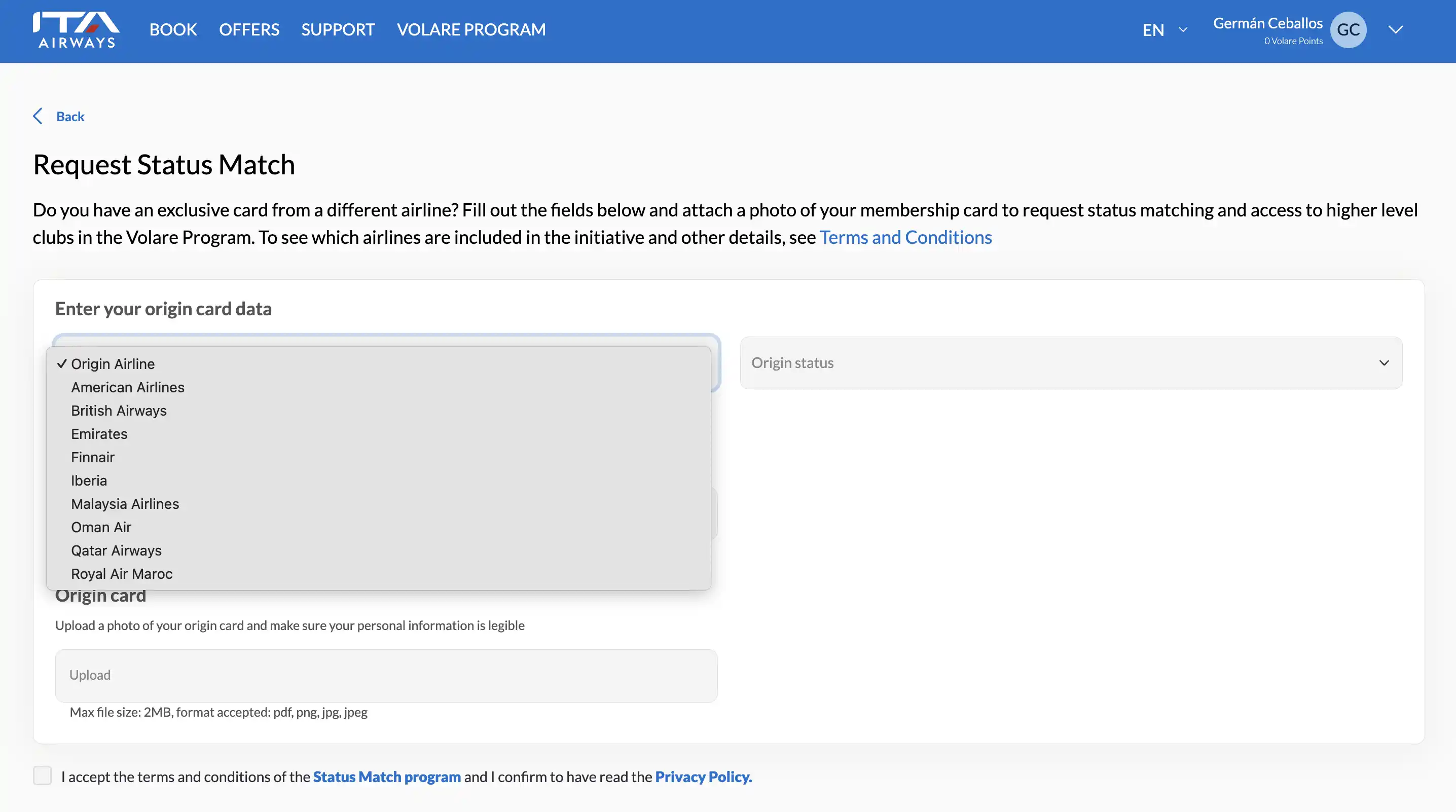Click the GC user avatar circle
Image resolution: width=1456 pixels, height=812 pixels.
pyautogui.click(x=1348, y=30)
